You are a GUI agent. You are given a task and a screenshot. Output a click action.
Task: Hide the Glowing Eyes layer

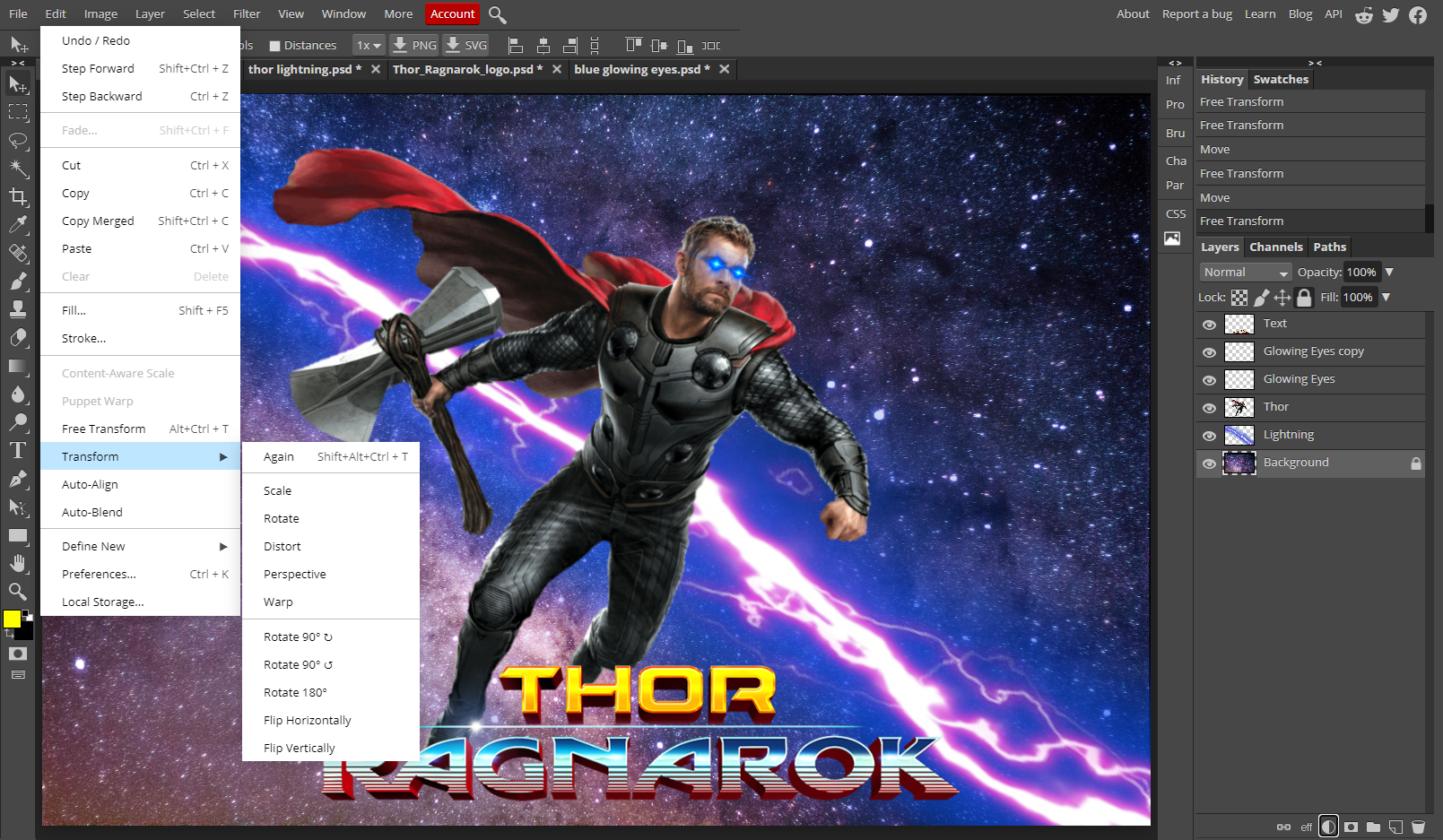point(1209,380)
